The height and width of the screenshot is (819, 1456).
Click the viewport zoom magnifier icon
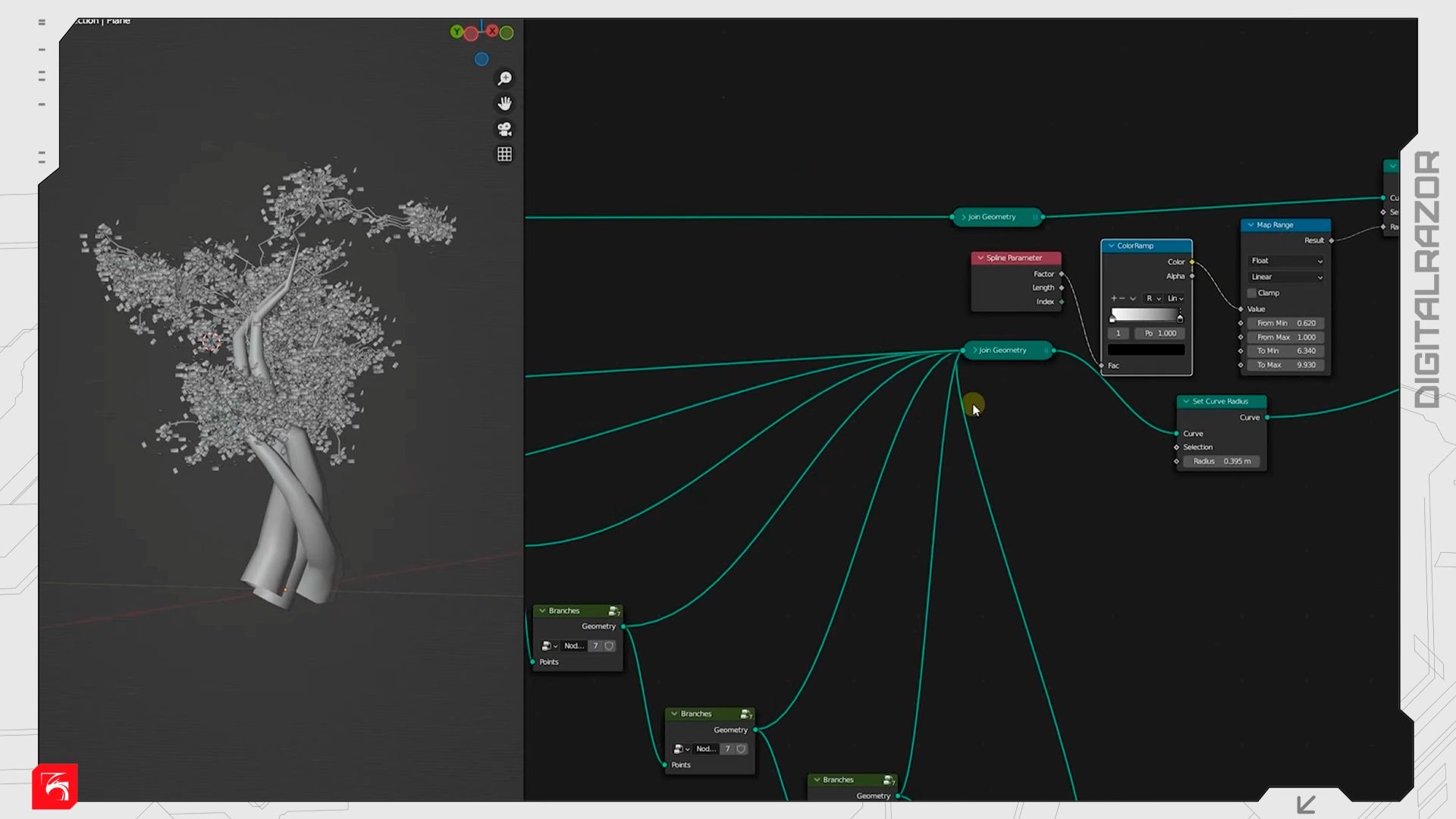(x=504, y=79)
